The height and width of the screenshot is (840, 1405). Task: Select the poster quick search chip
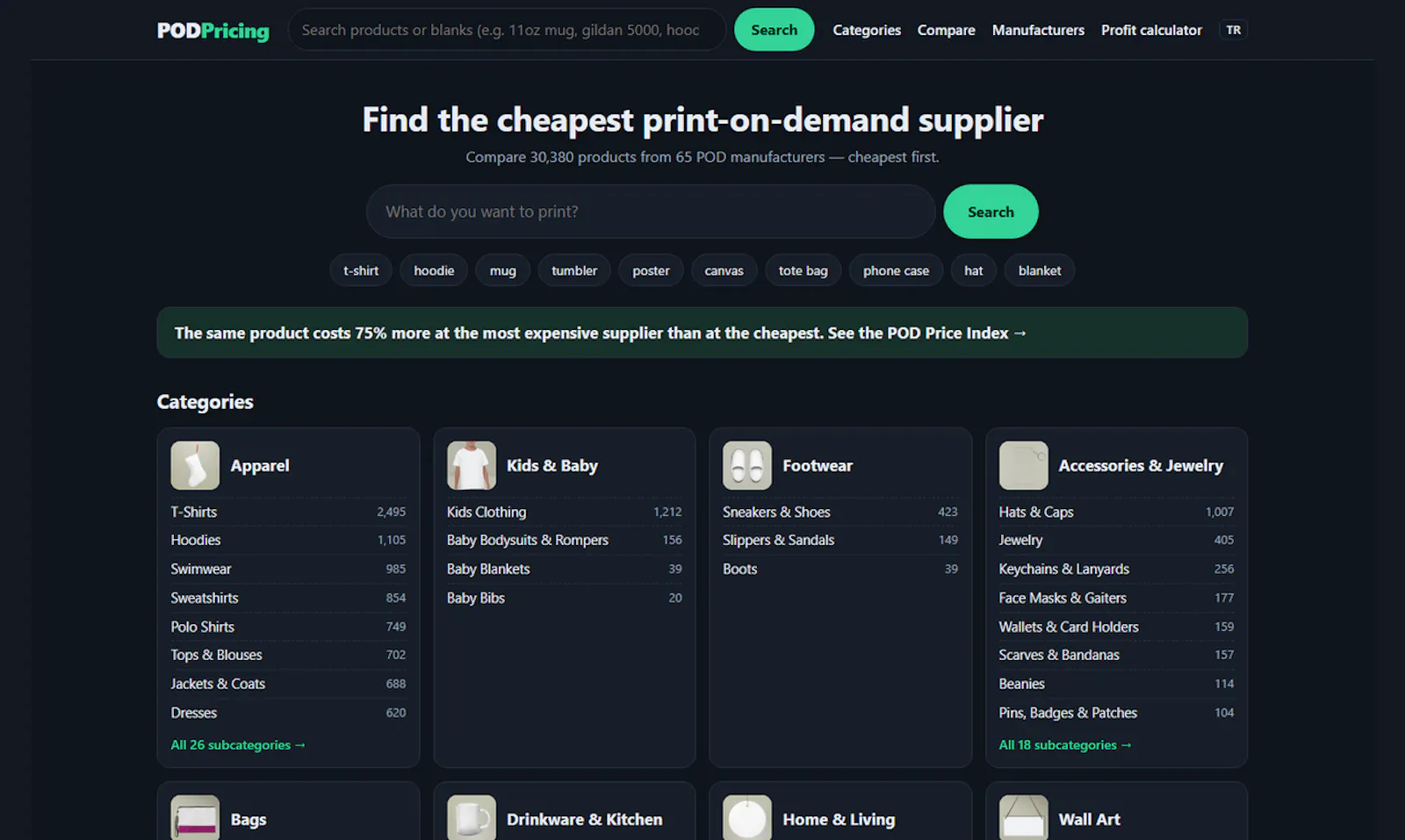(651, 270)
